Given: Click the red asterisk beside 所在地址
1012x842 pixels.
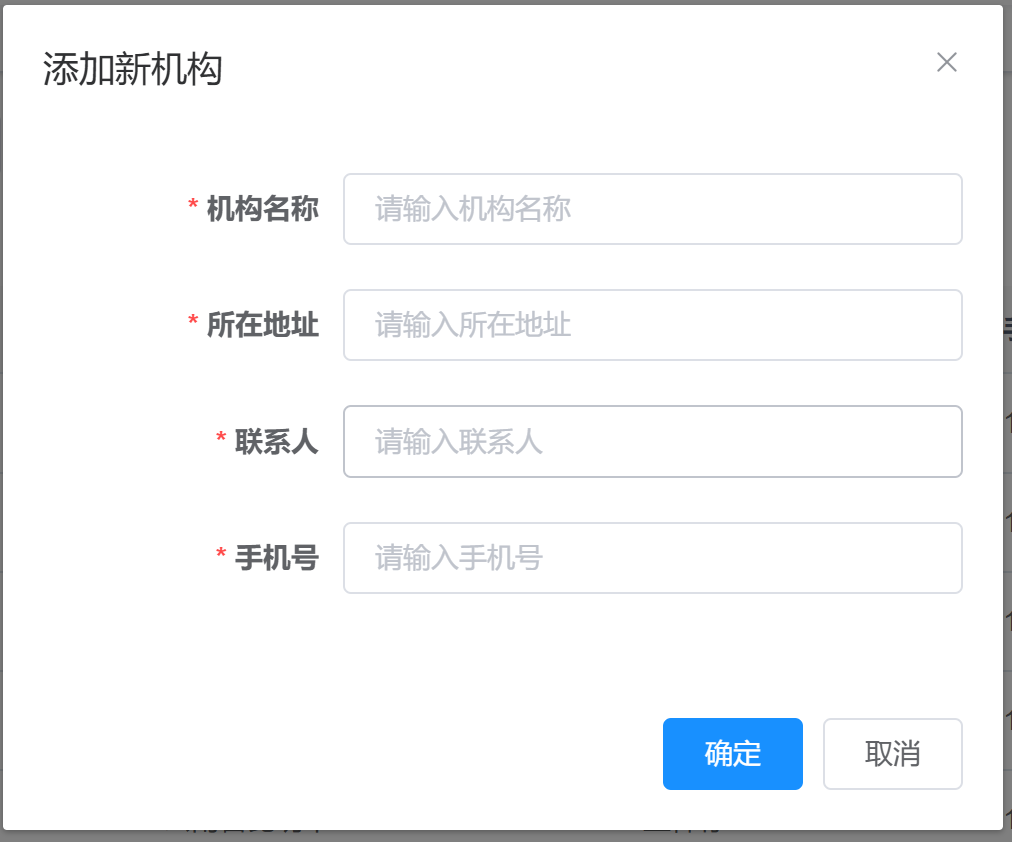Looking at the screenshot, I should tap(193, 323).
